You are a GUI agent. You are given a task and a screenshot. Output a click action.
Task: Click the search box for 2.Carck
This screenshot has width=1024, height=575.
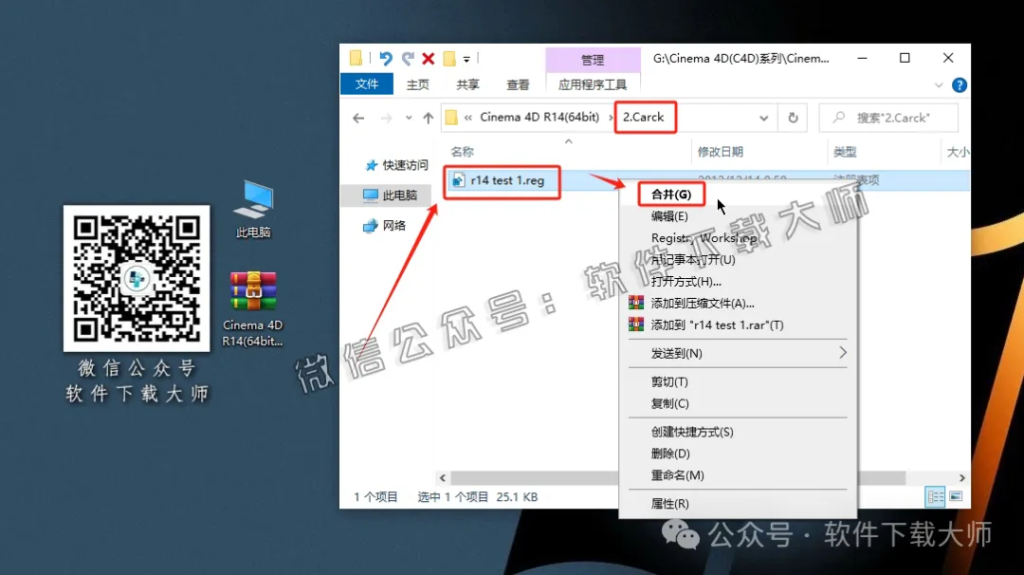888,118
